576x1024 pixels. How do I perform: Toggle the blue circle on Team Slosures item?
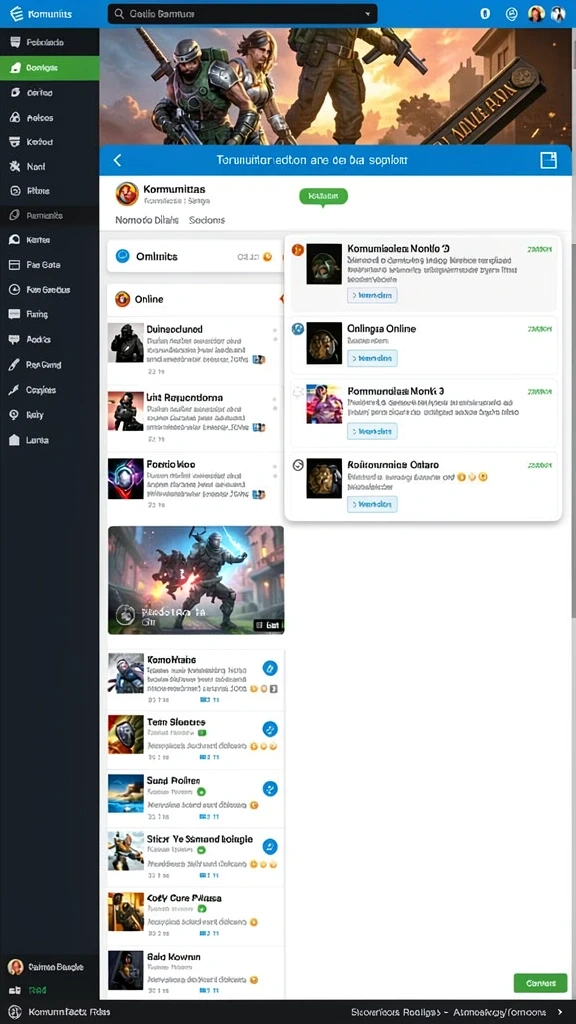coord(270,729)
